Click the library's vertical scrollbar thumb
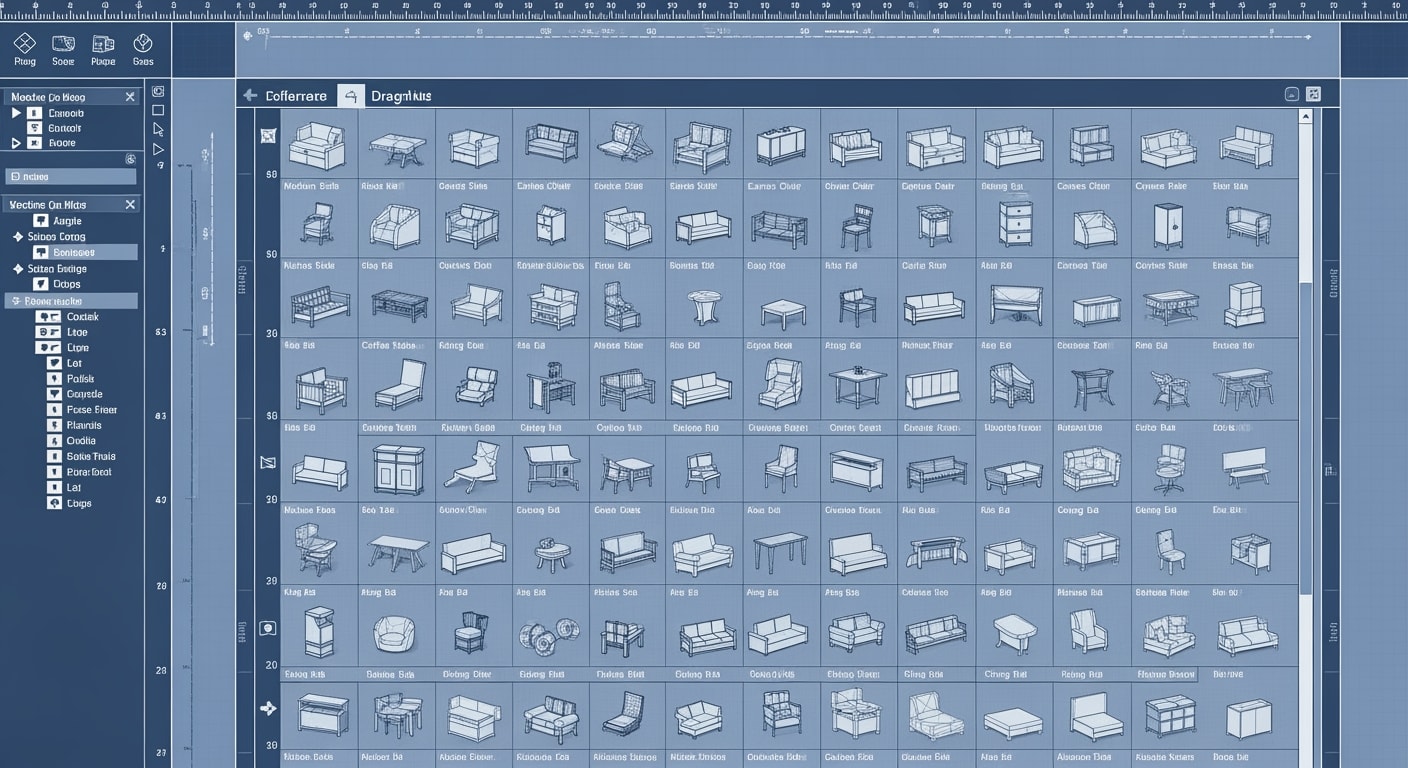Image resolution: width=1408 pixels, height=768 pixels. point(1305,440)
